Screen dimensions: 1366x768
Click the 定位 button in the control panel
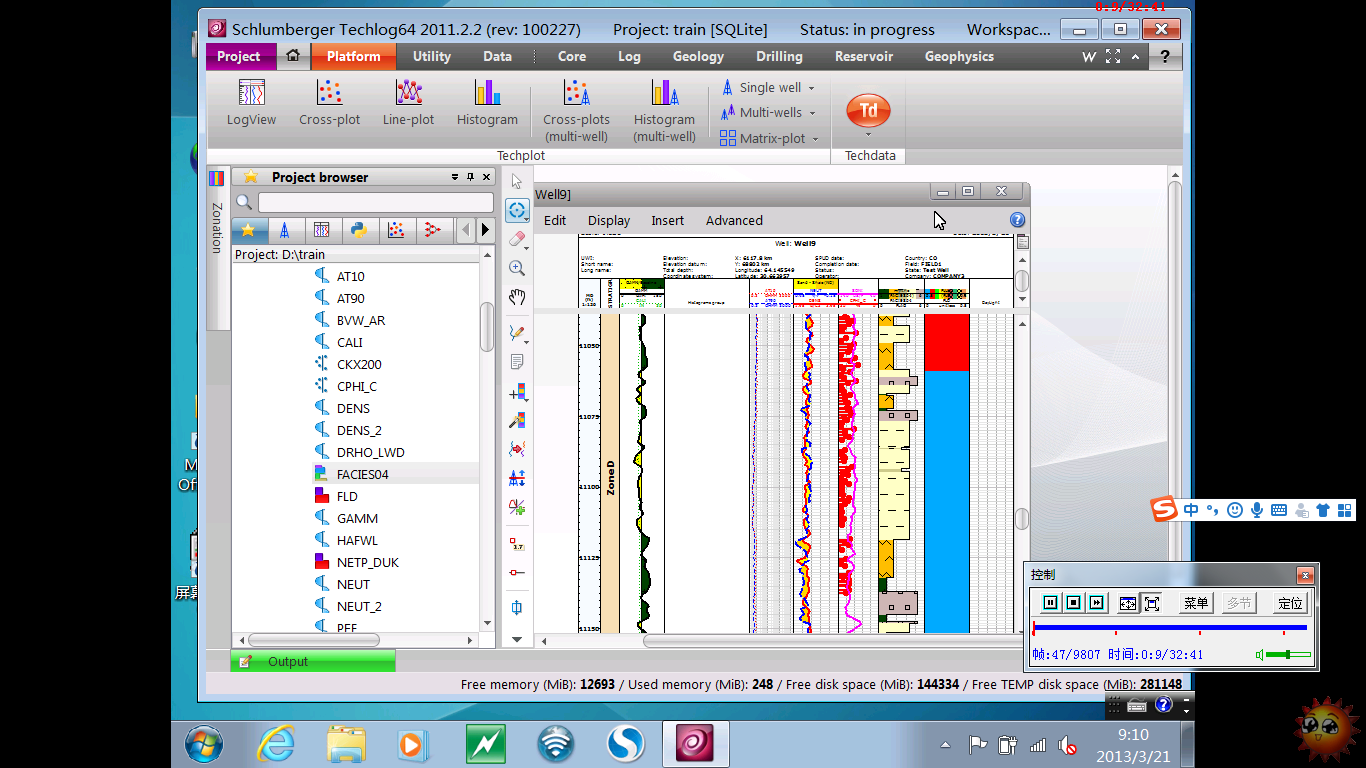click(x=1290, y=603)
